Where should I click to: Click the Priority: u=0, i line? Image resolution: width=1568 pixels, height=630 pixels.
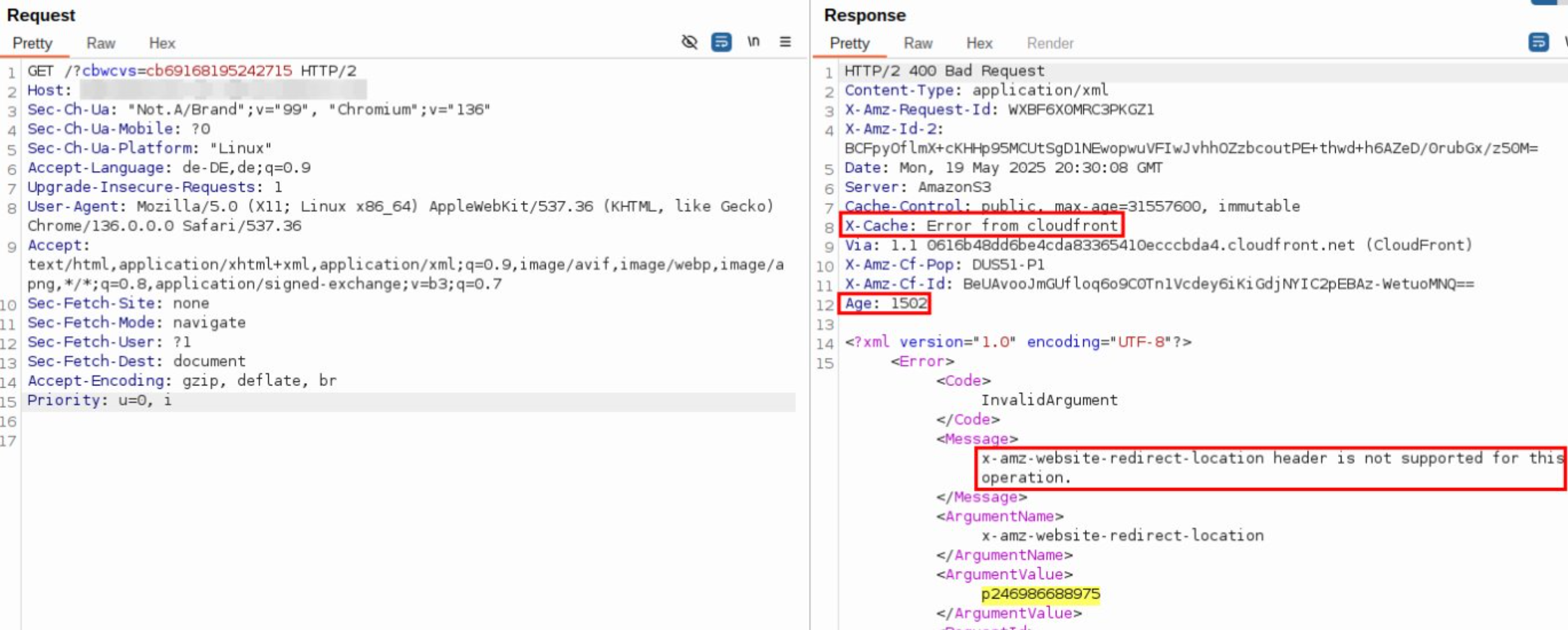(99, 401)
